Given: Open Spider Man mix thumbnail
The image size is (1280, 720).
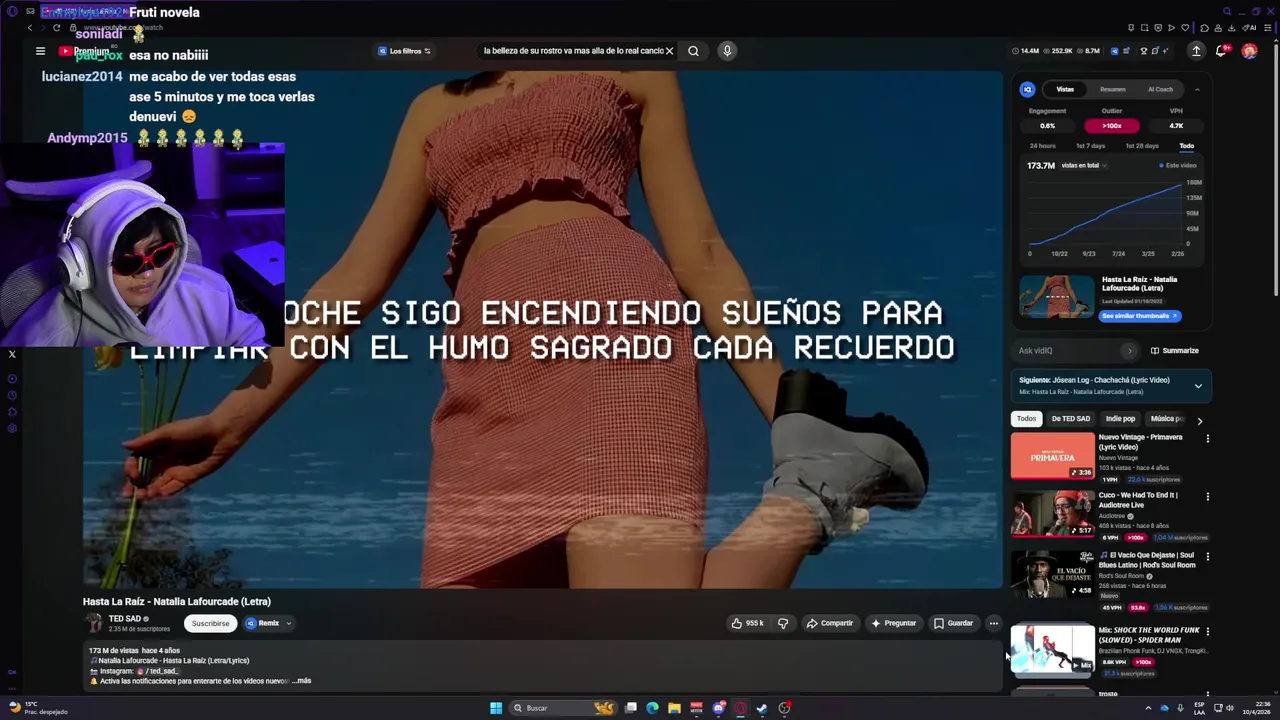Looking at the screenshot, I should click(x=1053, y=649).
